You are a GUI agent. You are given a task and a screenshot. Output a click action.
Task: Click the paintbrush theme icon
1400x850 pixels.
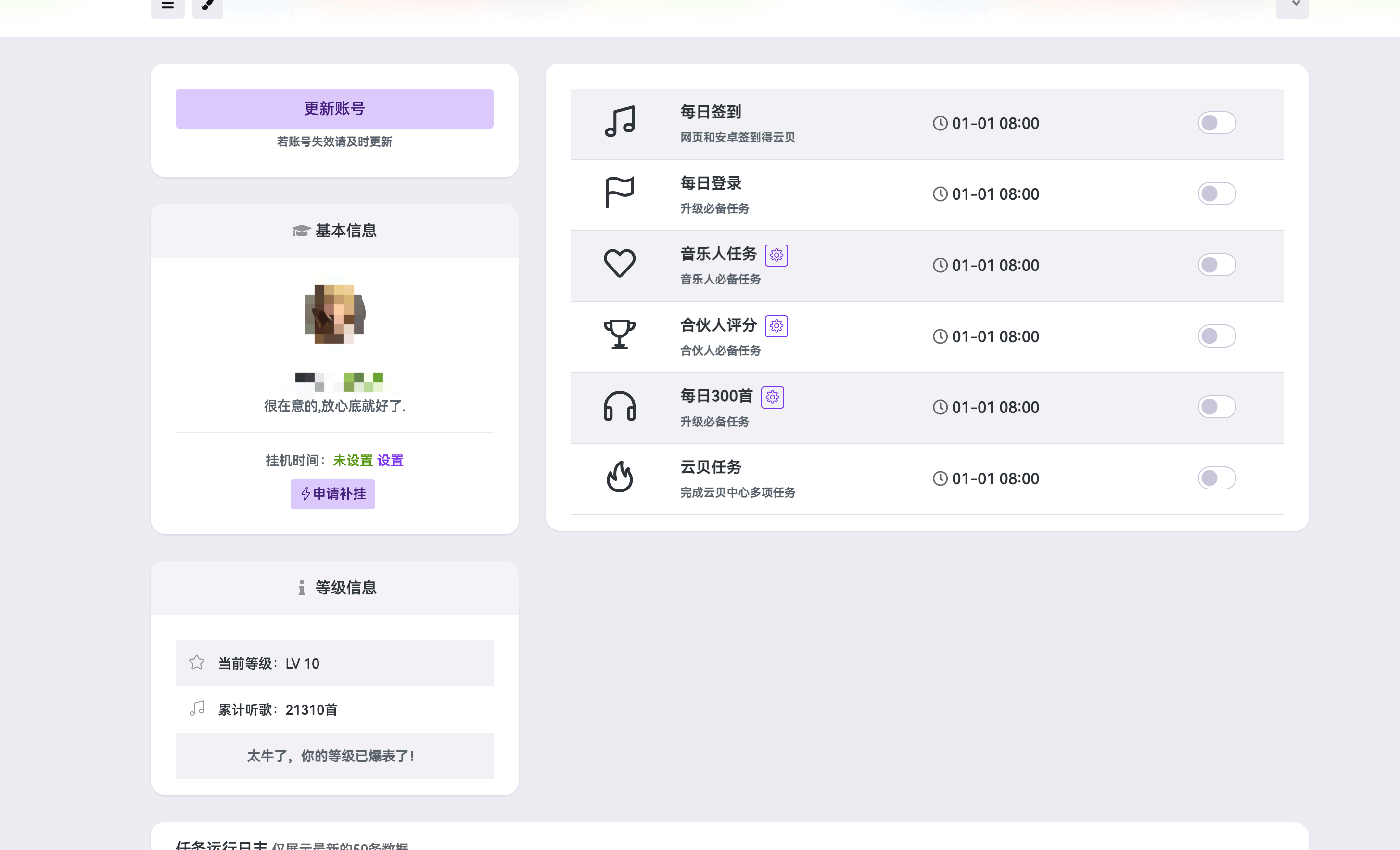208,6
